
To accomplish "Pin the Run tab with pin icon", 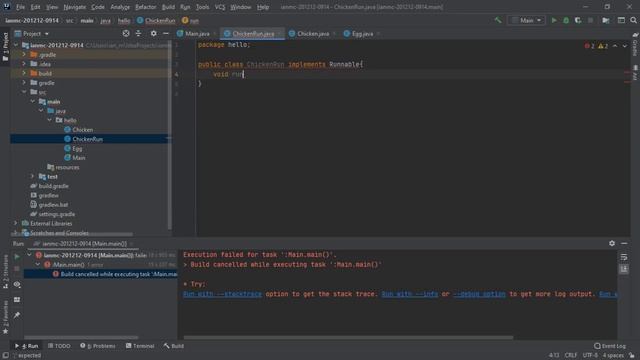I will coord(17,315).
